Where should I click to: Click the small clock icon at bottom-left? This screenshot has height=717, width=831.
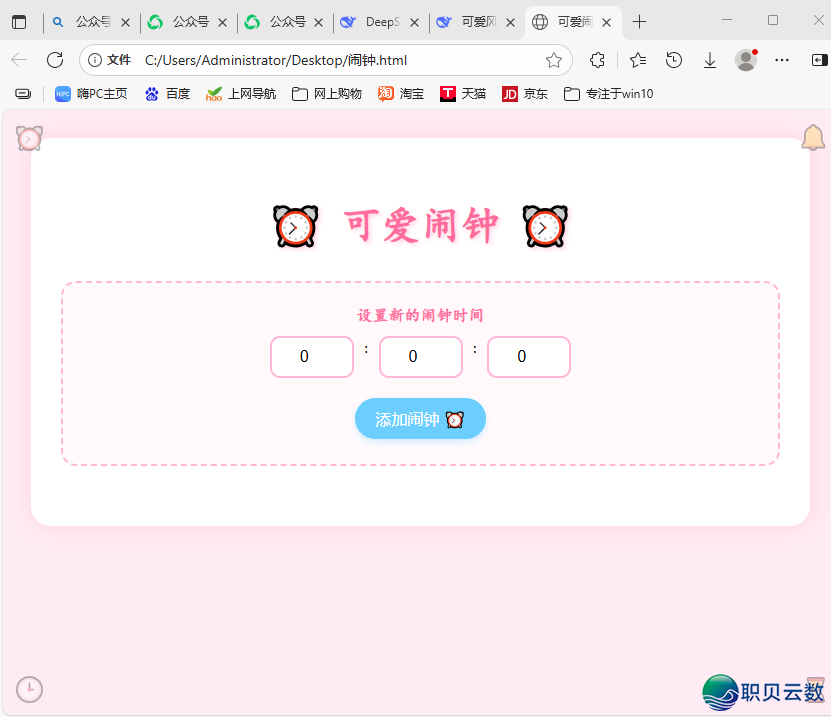[x=28, y=689]
